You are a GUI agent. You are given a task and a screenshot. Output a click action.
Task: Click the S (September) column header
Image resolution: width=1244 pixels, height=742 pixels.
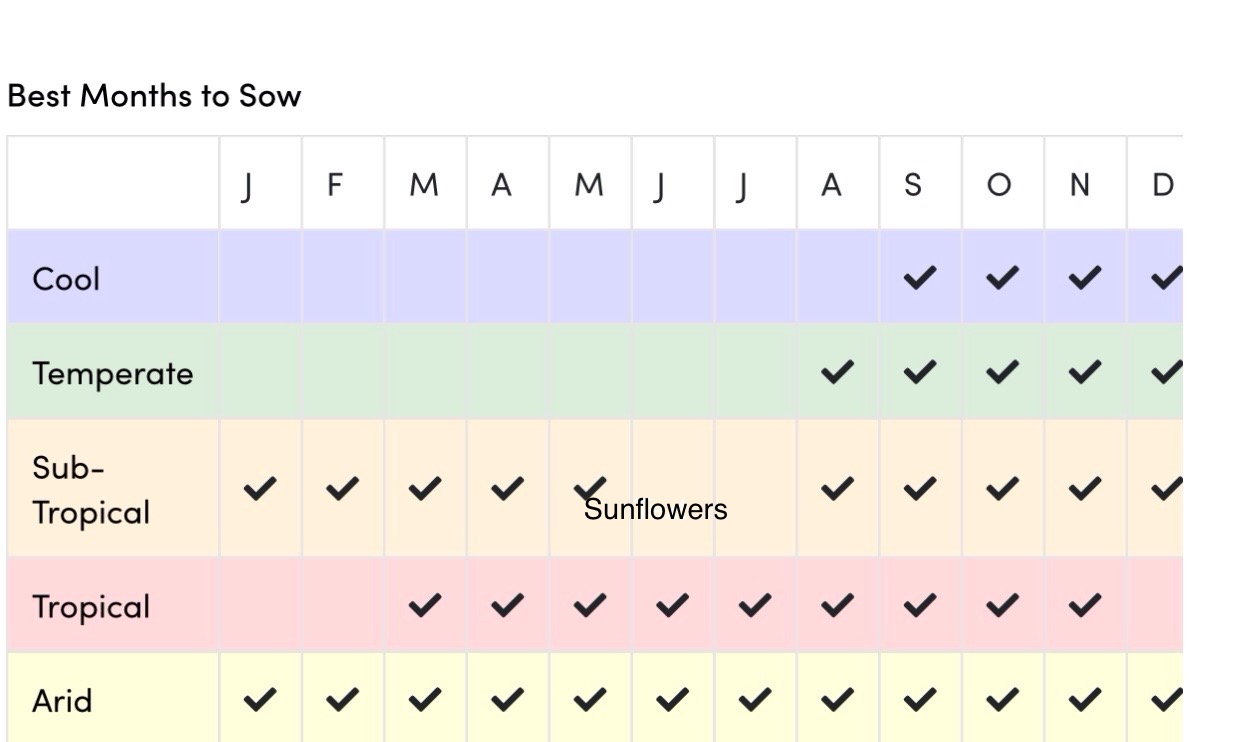912,186
